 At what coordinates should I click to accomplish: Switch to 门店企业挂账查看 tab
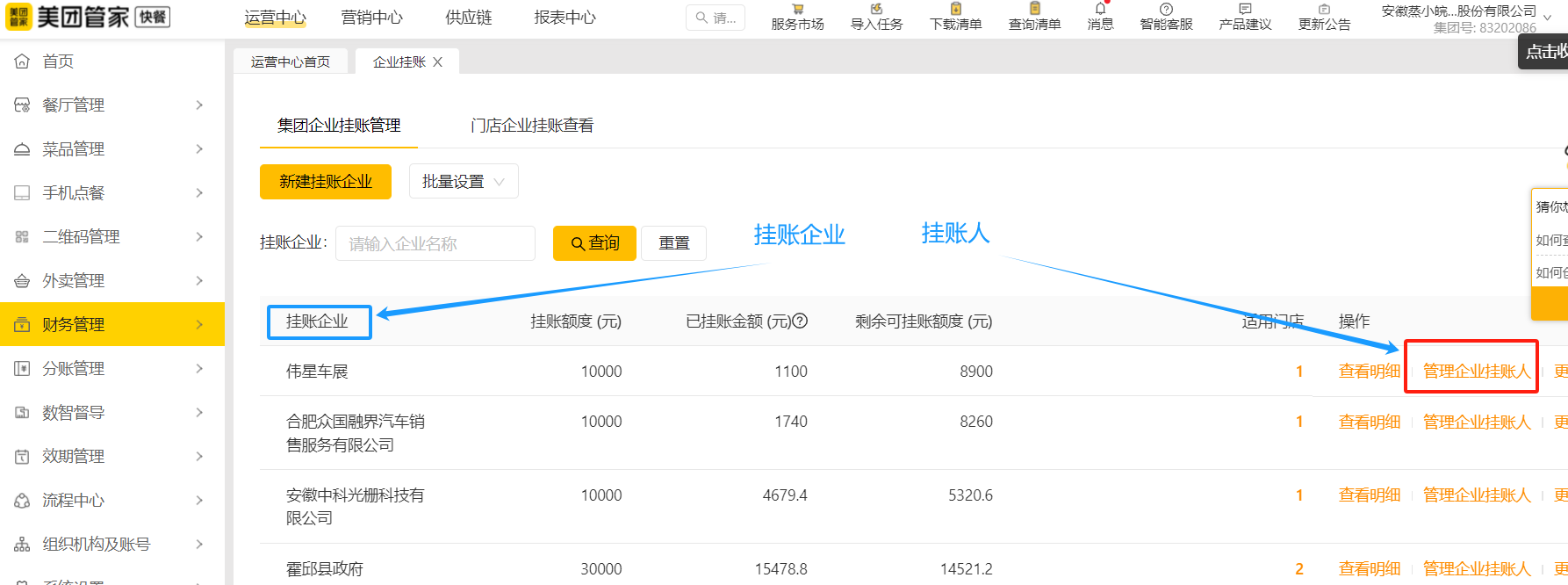pos(531,126)
